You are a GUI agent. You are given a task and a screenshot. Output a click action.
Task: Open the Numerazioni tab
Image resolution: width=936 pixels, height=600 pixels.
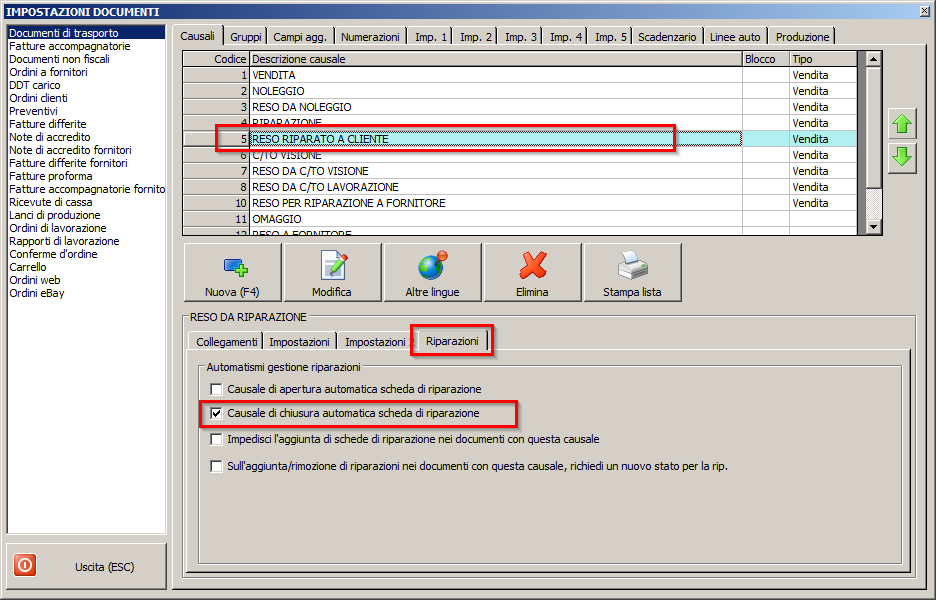(x=370, y=37)
